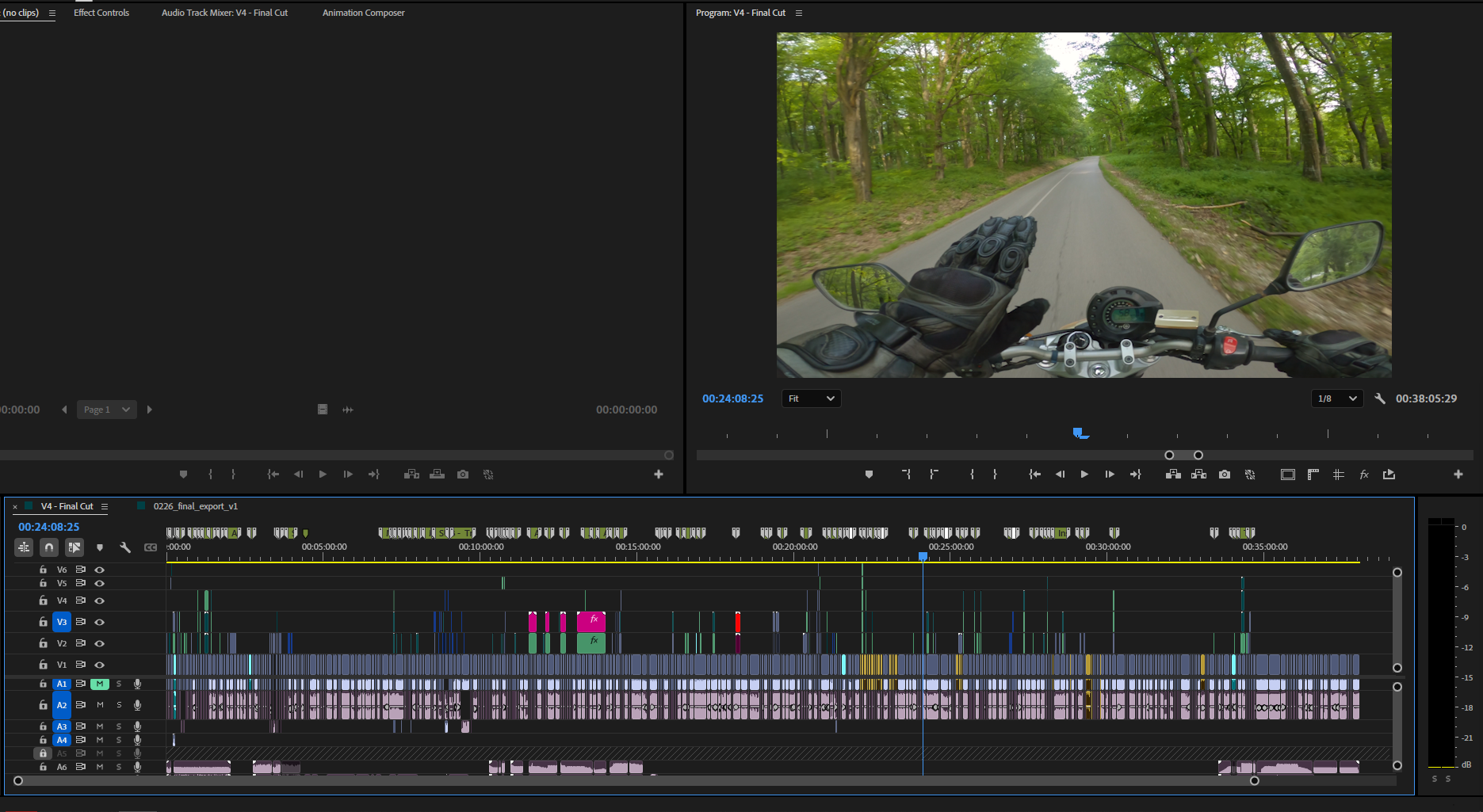Screen dimensions: 1483x812
Task: Open Program monitor button editor plus icon
Action: (1458, 475)
